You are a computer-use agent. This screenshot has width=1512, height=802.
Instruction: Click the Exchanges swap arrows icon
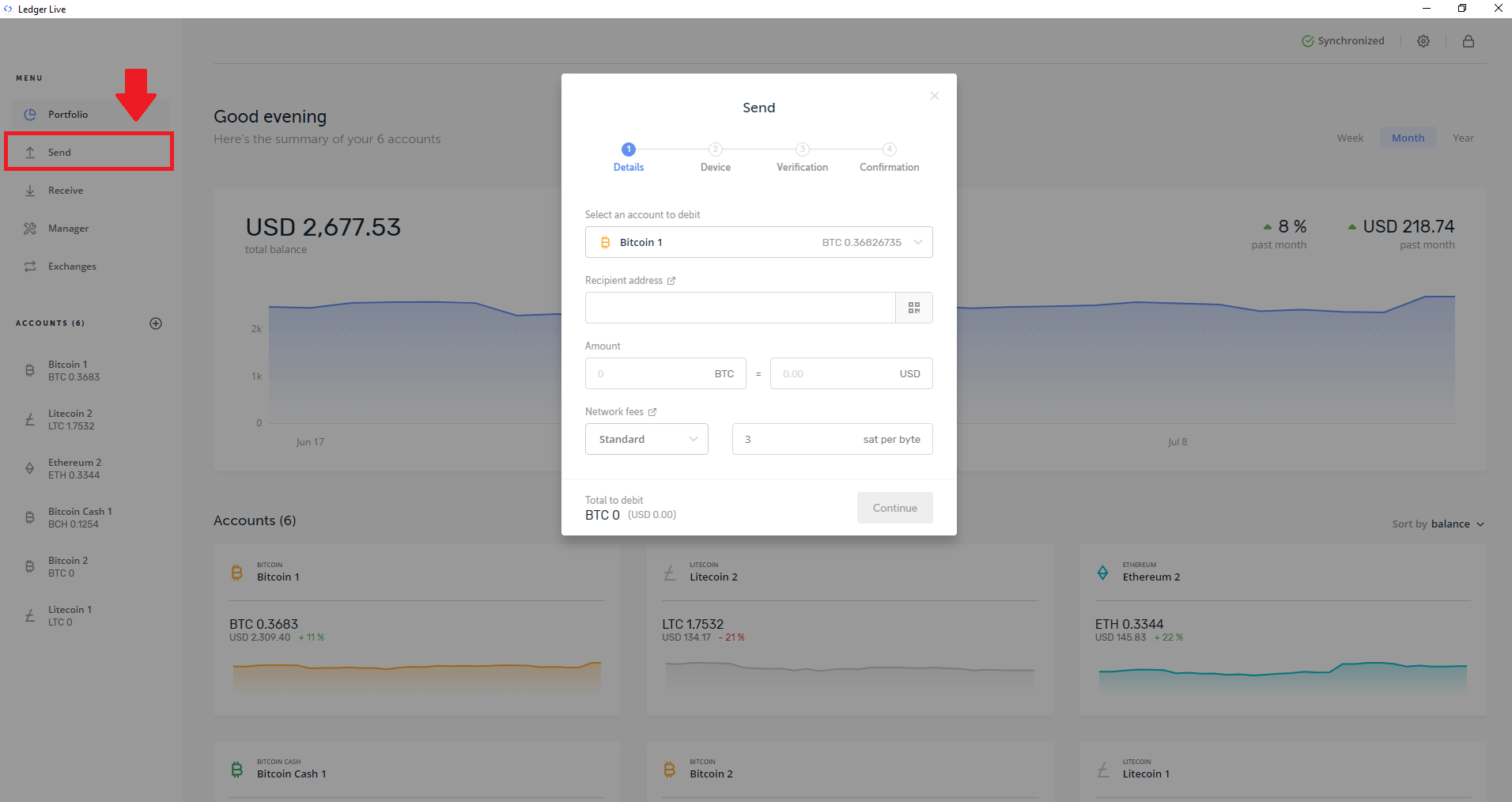pyautogui.click(x=30, y=267)
